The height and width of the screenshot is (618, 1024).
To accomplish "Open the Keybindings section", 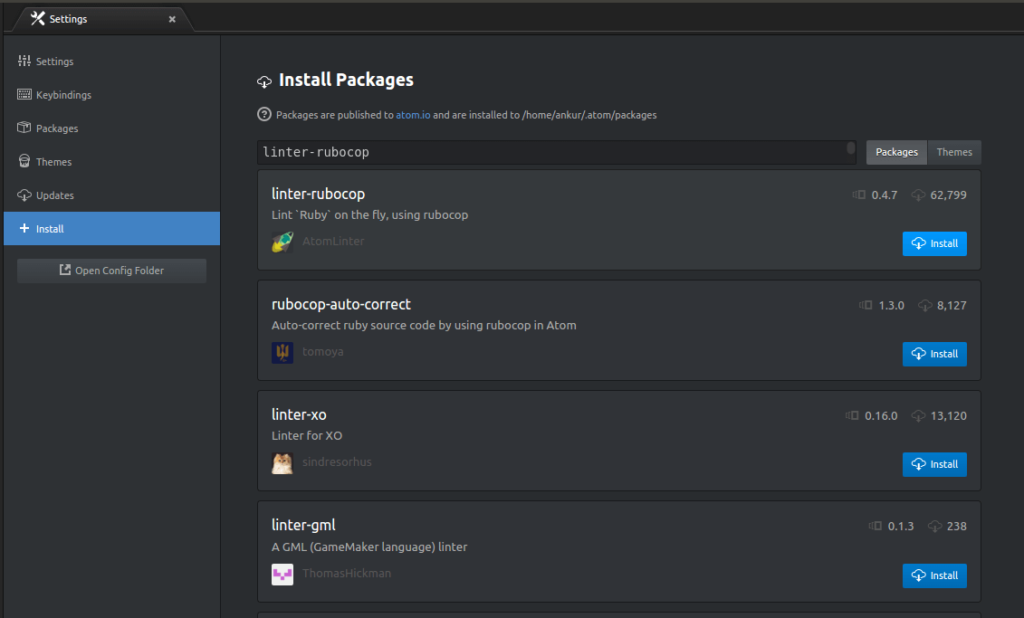I will point(112,95).
